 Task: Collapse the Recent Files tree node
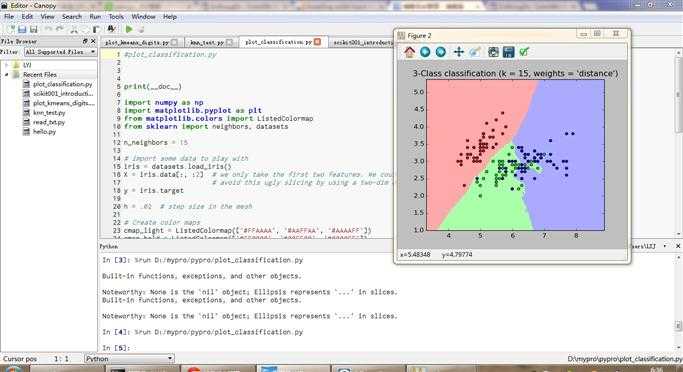point(6,74)
